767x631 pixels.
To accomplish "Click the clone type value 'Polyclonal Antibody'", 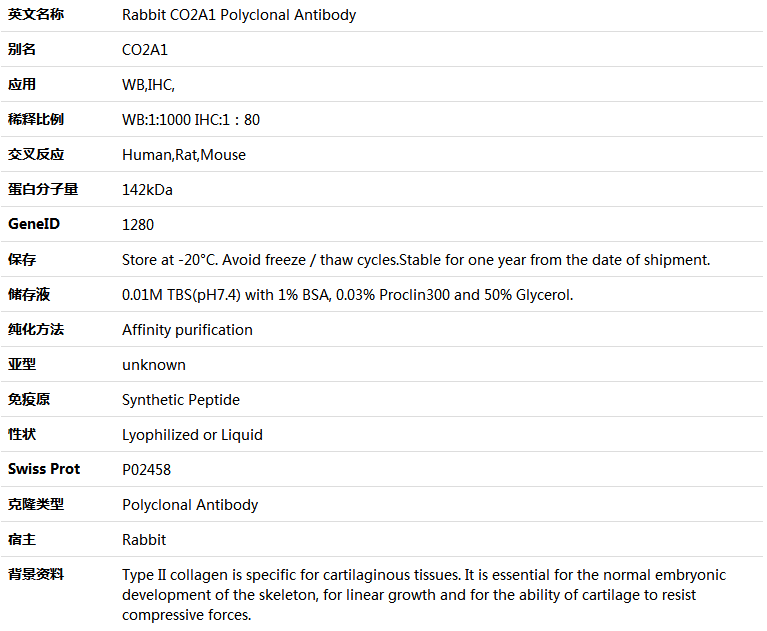I will pyautogui.click(x=190, y=505).
